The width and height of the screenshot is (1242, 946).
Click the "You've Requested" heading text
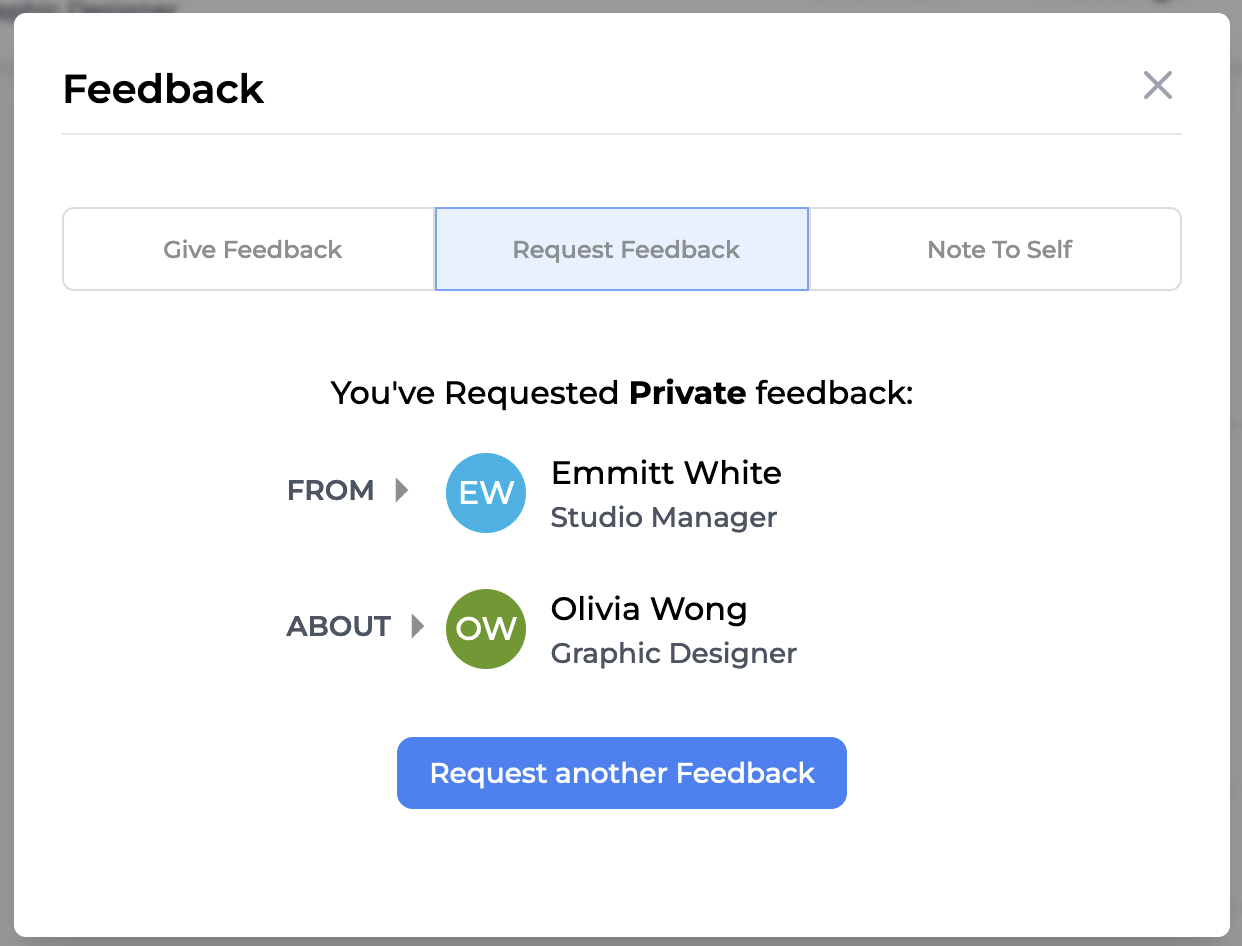(x=475, y=393)
